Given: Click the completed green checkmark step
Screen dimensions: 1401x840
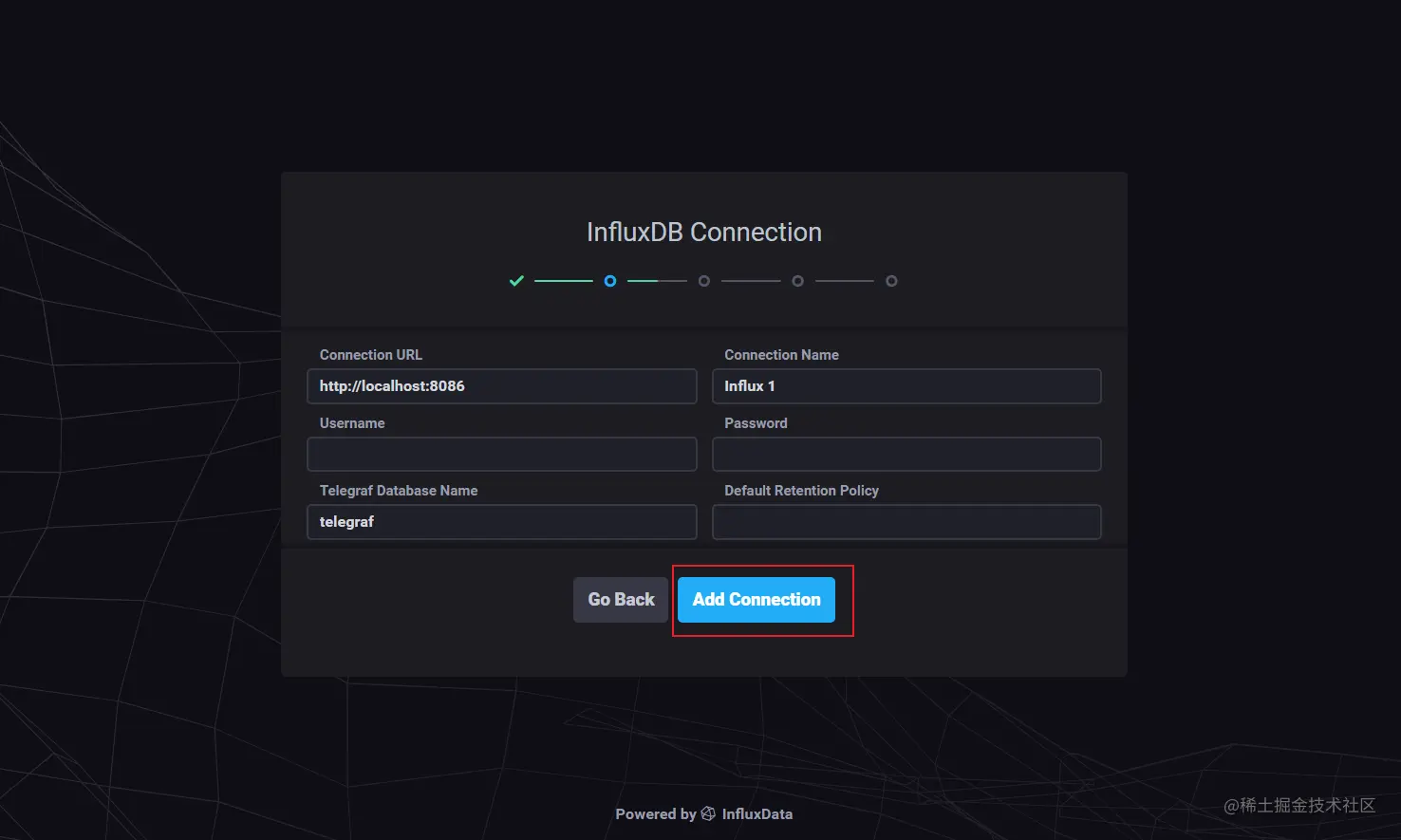Looking at the screenshot, I should click(516, 281).
